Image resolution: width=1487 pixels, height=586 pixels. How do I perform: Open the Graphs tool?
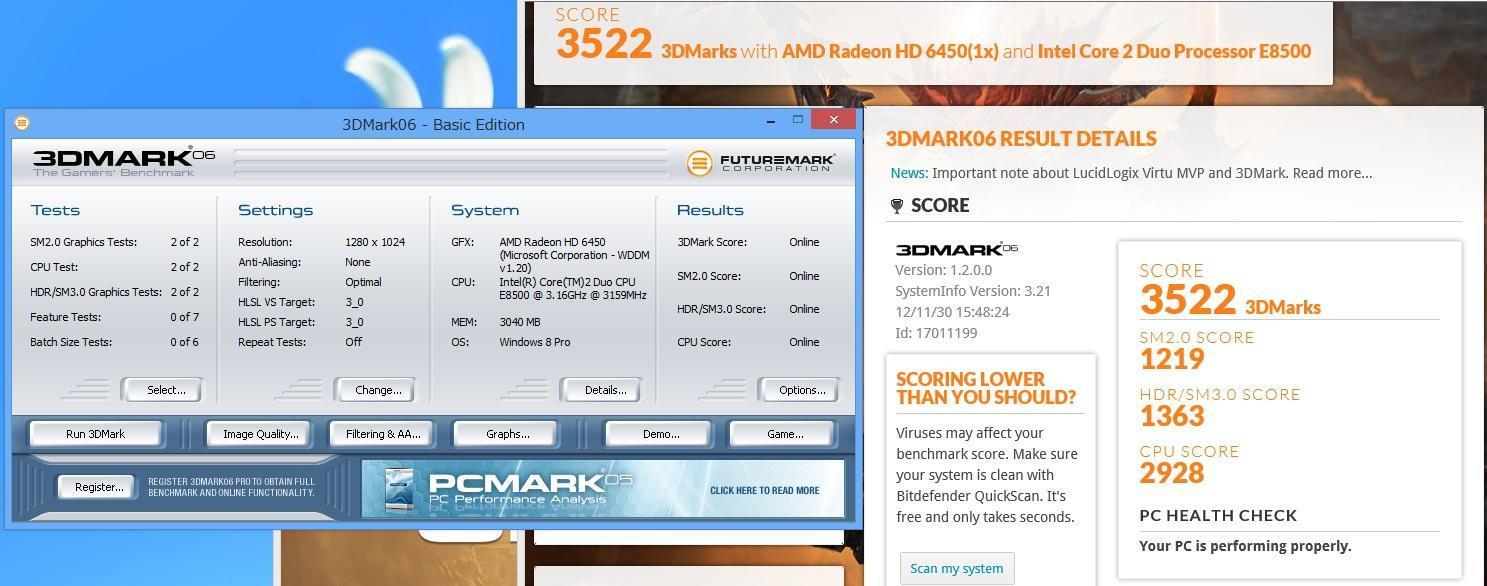(507, 434)
